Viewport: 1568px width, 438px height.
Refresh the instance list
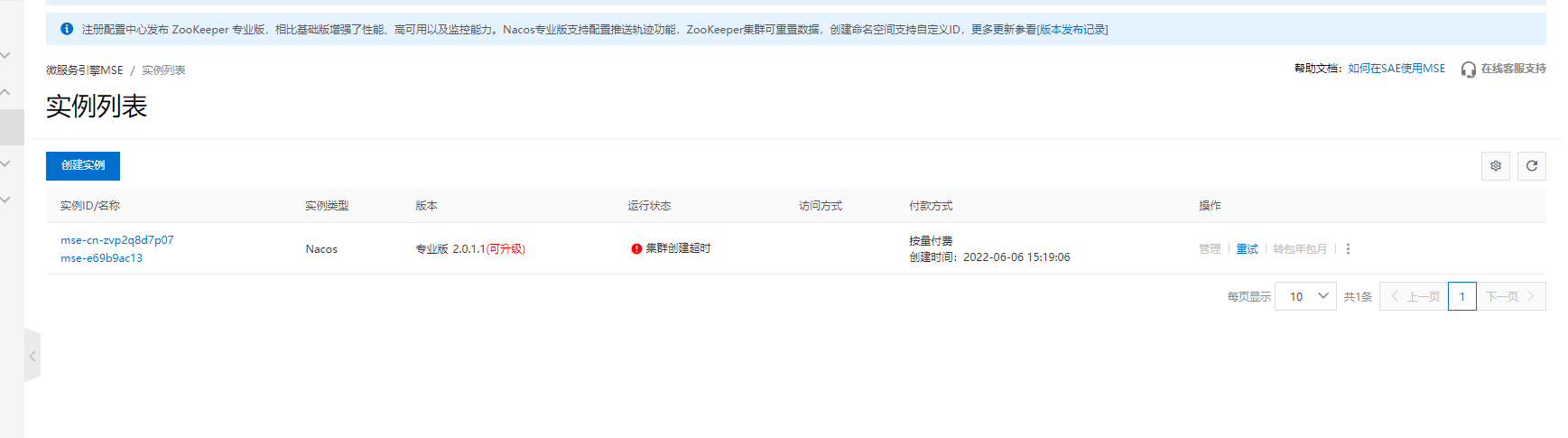click(x=1532, y=166)
